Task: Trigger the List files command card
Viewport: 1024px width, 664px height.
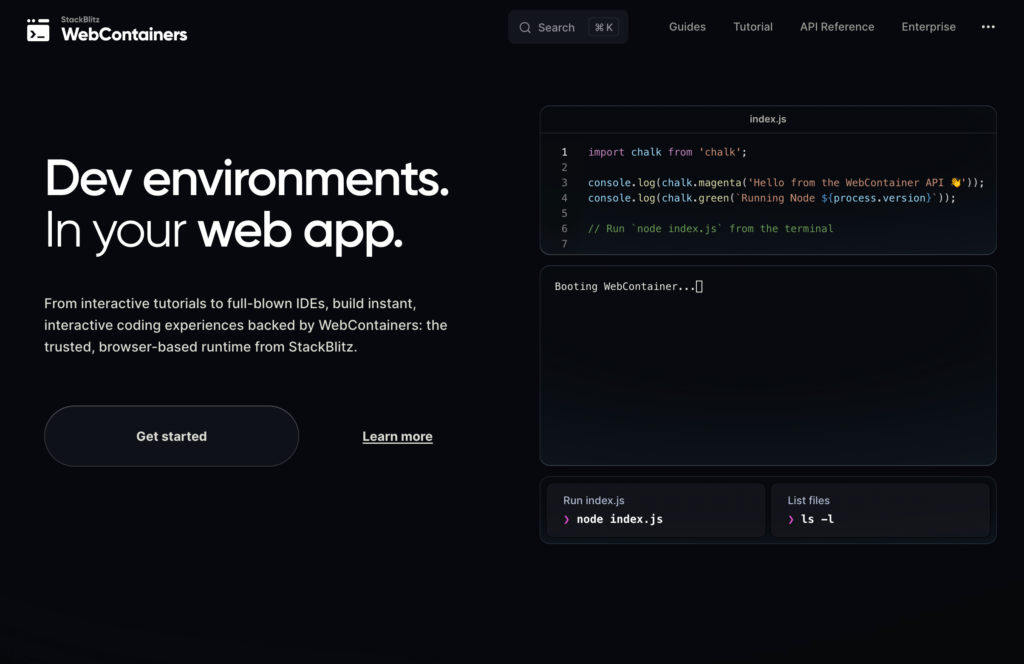Action: pyautogui.click(x=880, y=510)
